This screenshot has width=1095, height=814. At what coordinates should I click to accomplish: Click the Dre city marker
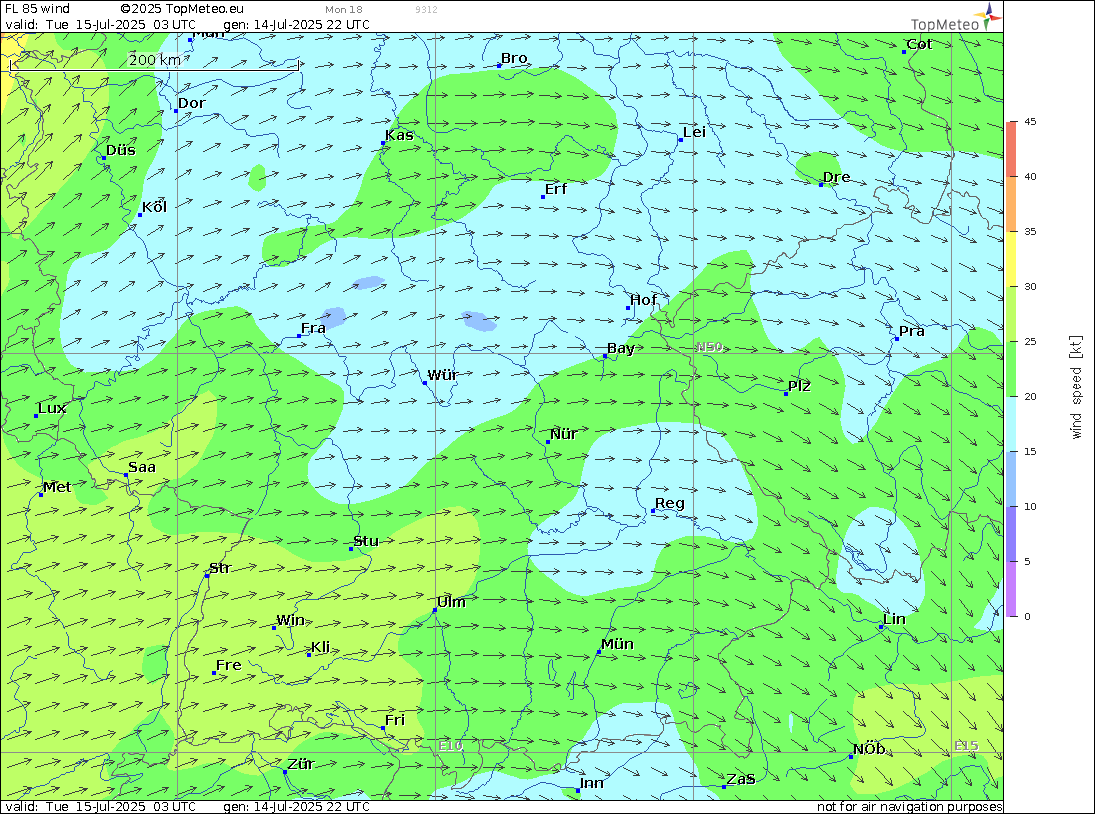point(821,185)
